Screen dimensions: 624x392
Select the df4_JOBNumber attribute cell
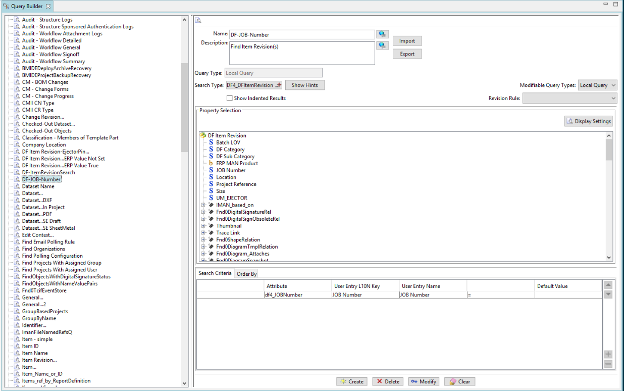tap(298, 295)
